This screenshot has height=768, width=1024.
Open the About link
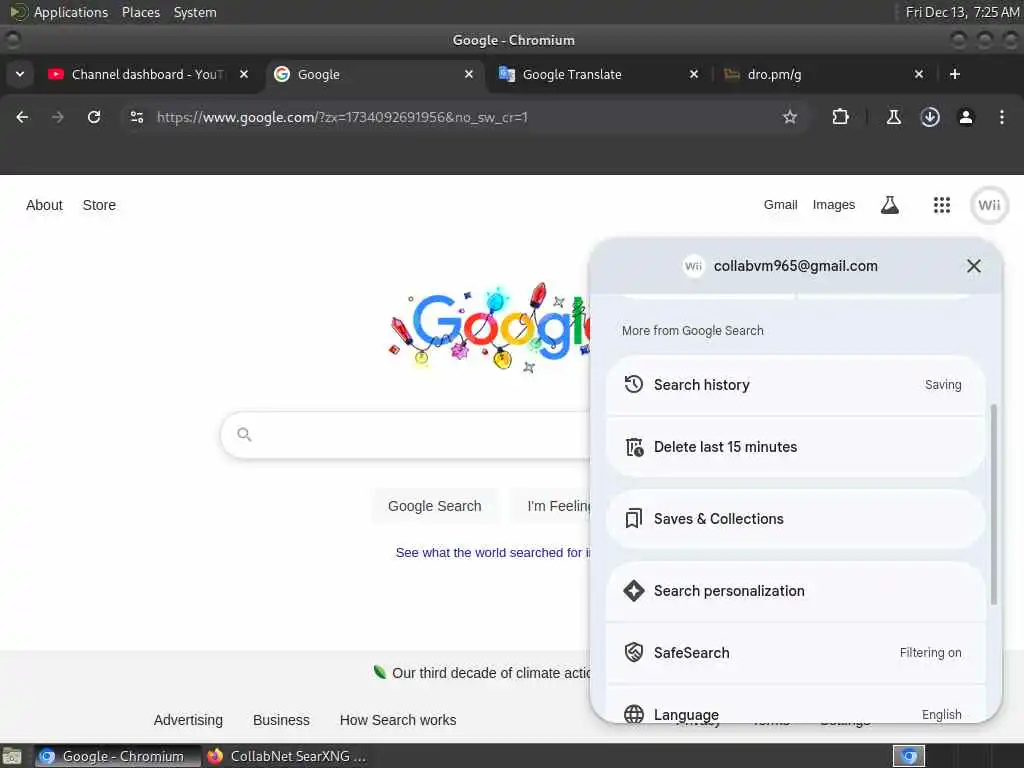[x=44, y=205]
